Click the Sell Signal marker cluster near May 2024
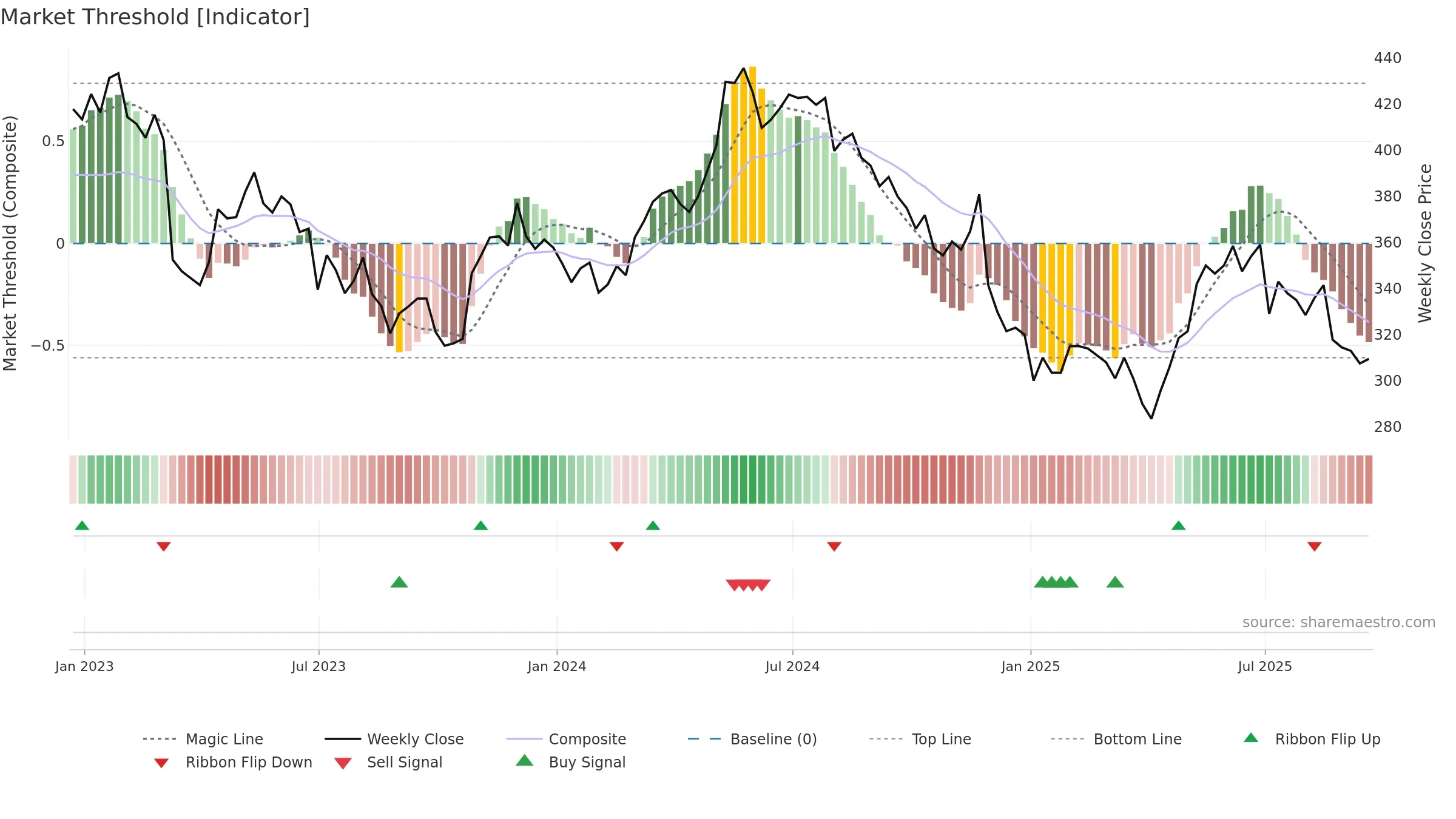 click(748, 585)
